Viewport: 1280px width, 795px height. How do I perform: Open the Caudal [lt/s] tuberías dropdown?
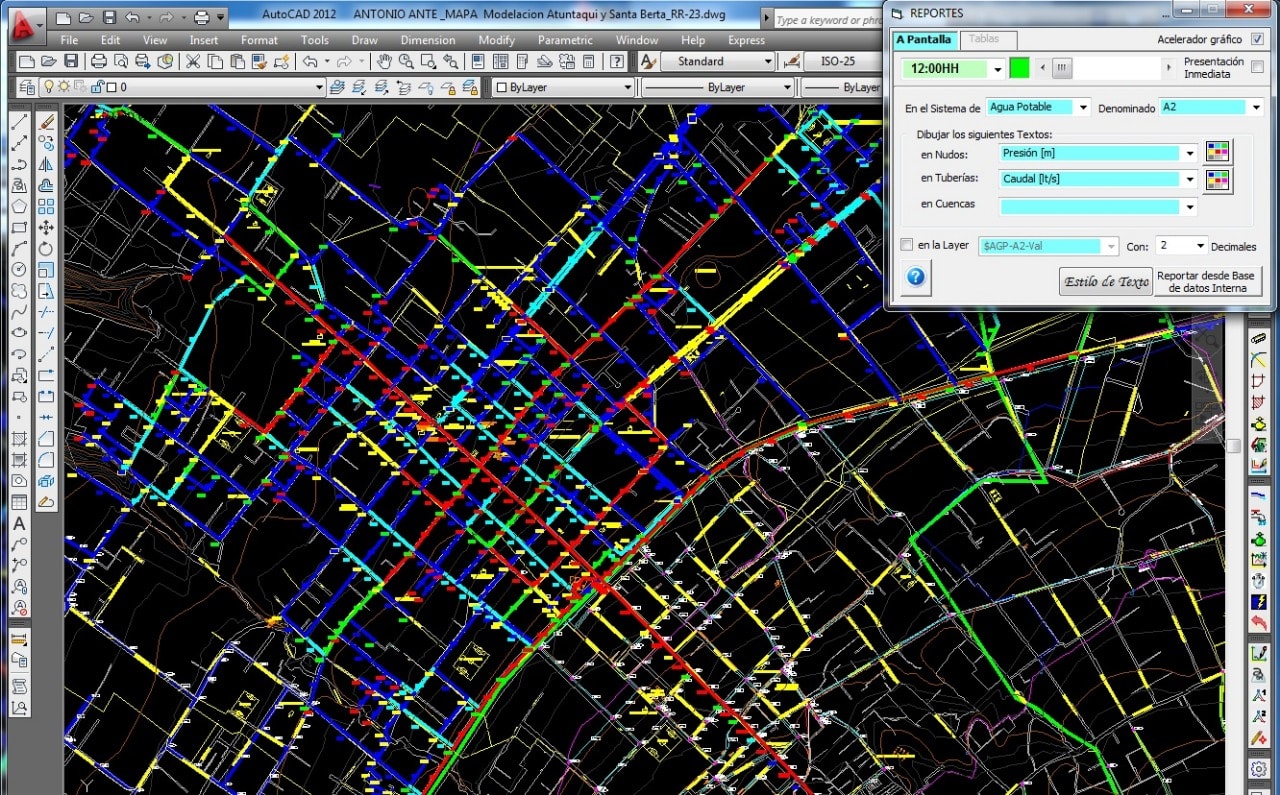coord(1189,180)
